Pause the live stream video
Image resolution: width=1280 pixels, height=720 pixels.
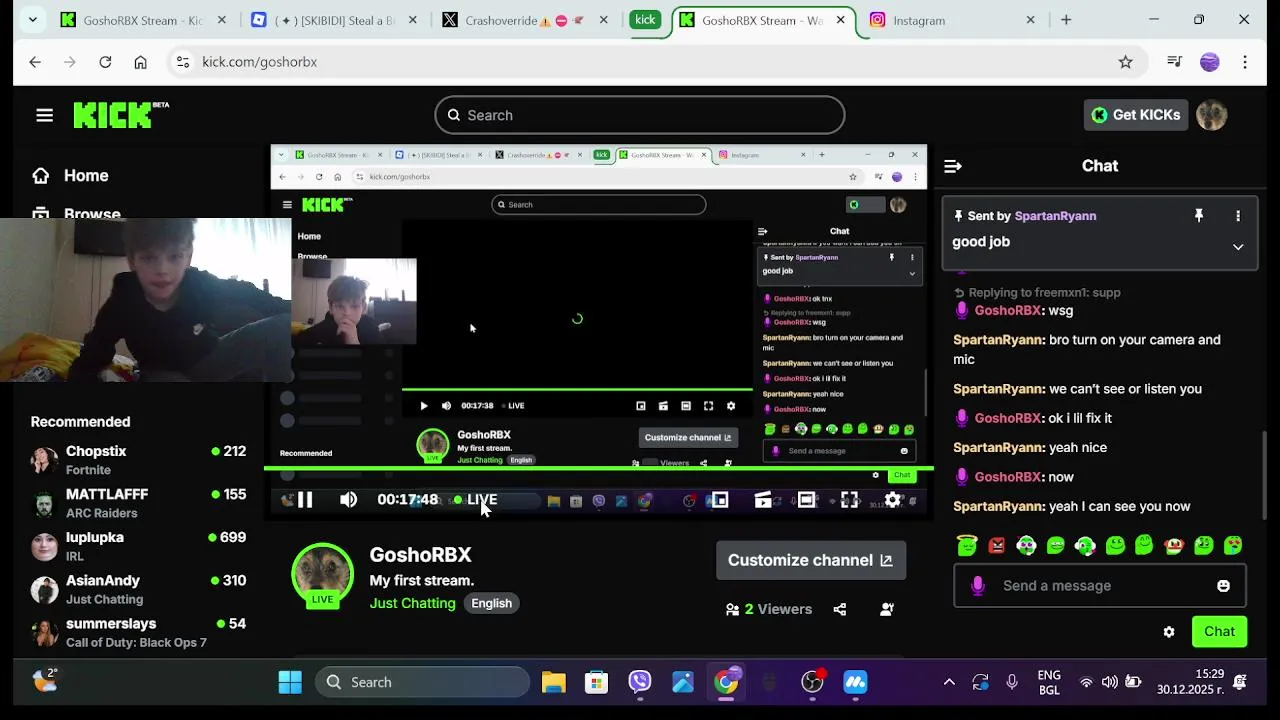(305, 500)
